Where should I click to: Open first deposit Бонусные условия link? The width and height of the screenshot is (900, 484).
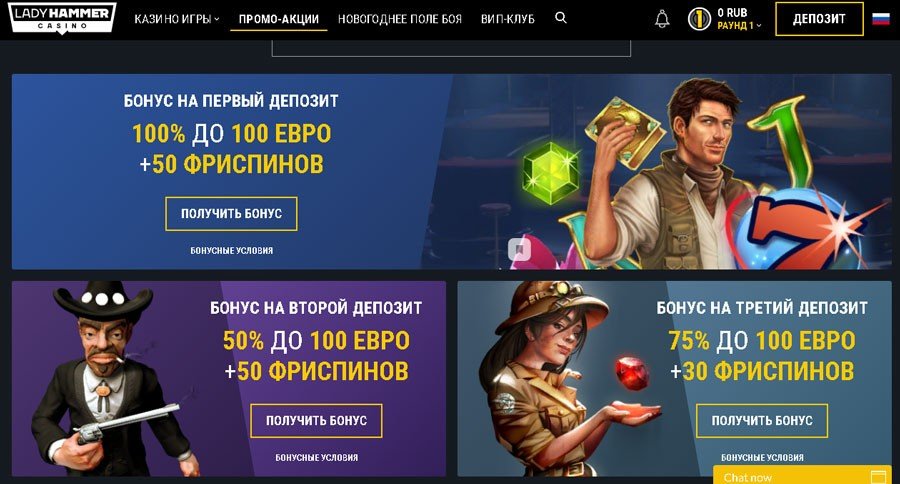pos(231,251)
